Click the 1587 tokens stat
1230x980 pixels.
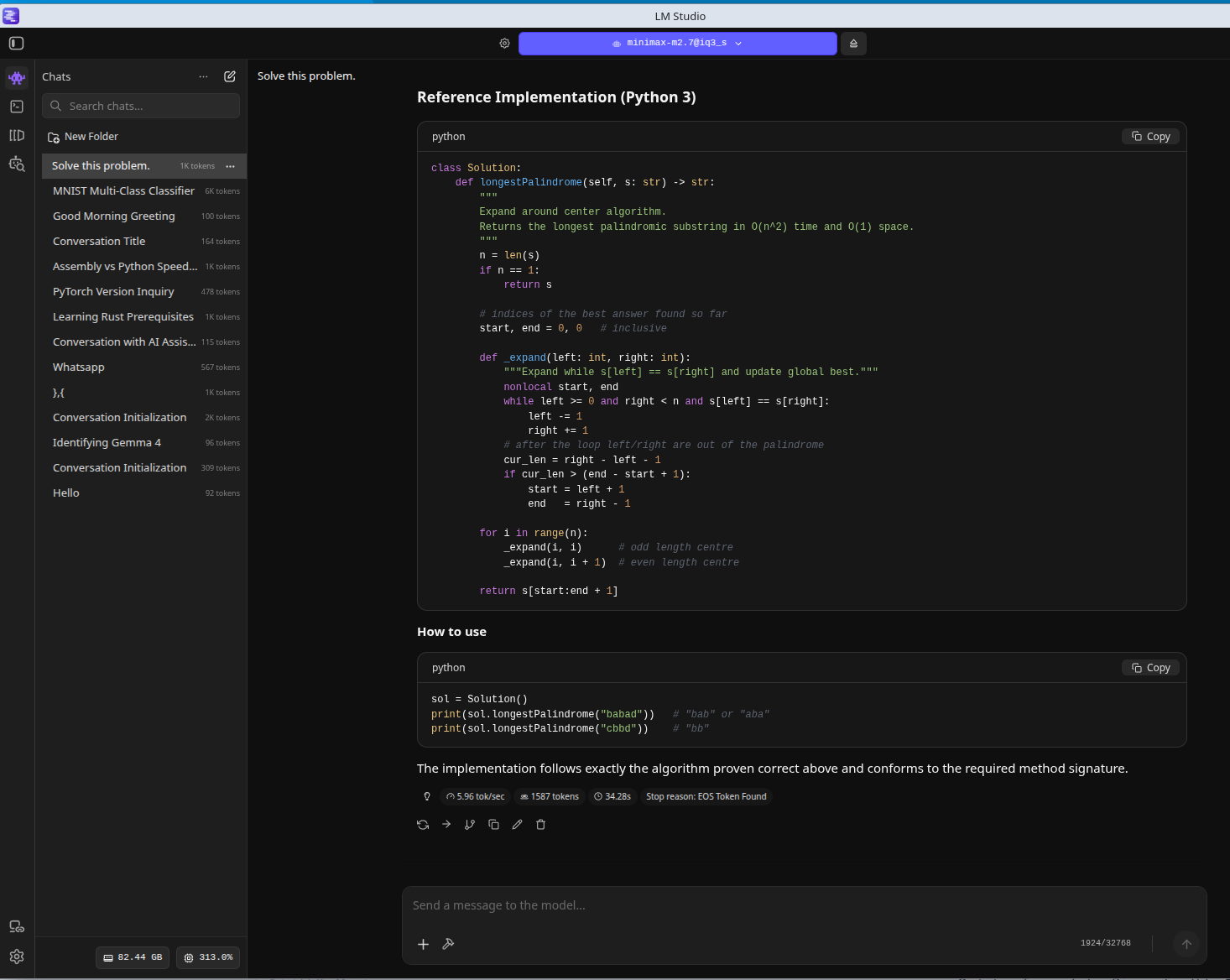550,797
